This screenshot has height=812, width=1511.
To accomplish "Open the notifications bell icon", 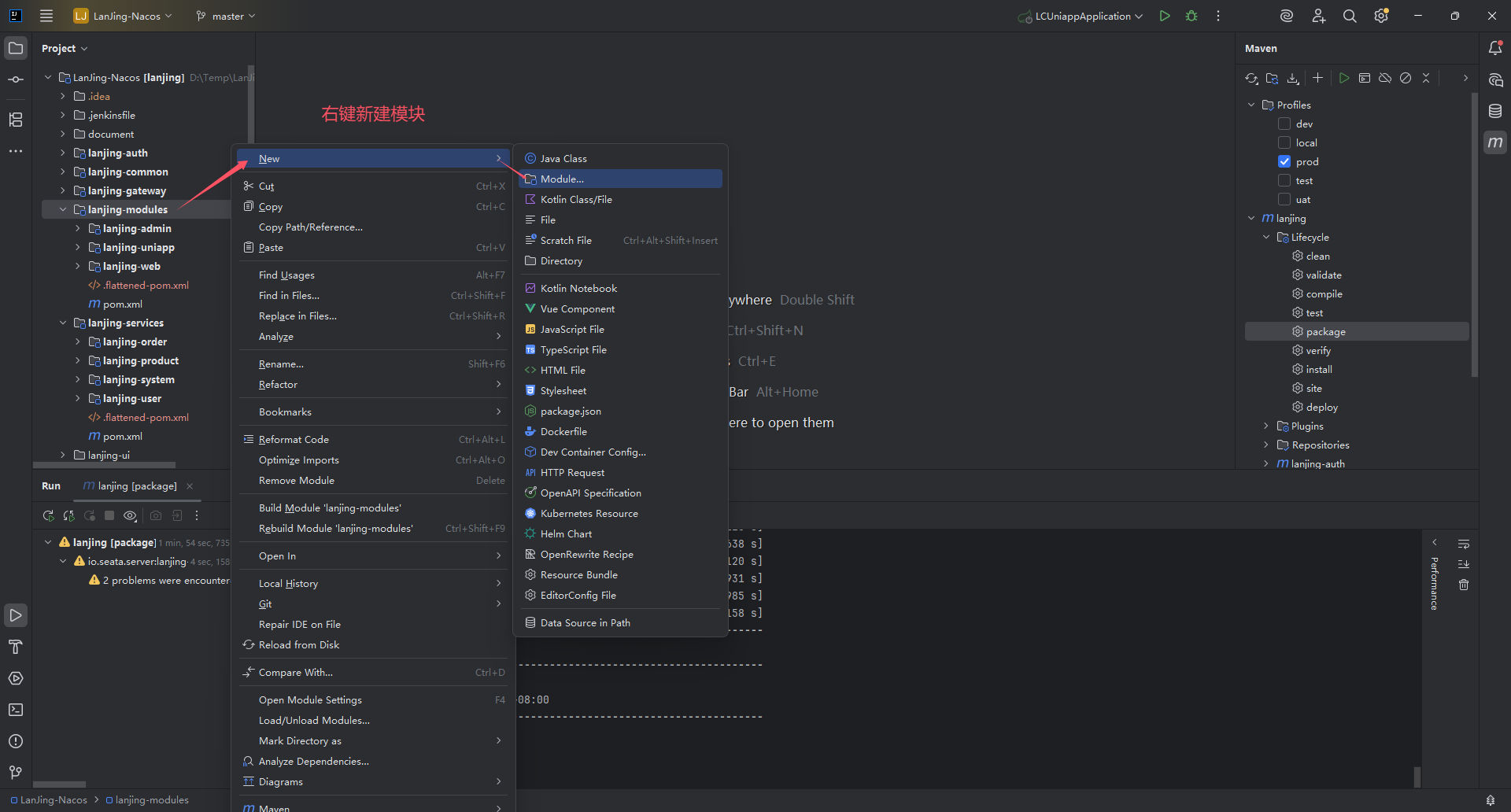I will [x=1495, y=48].
